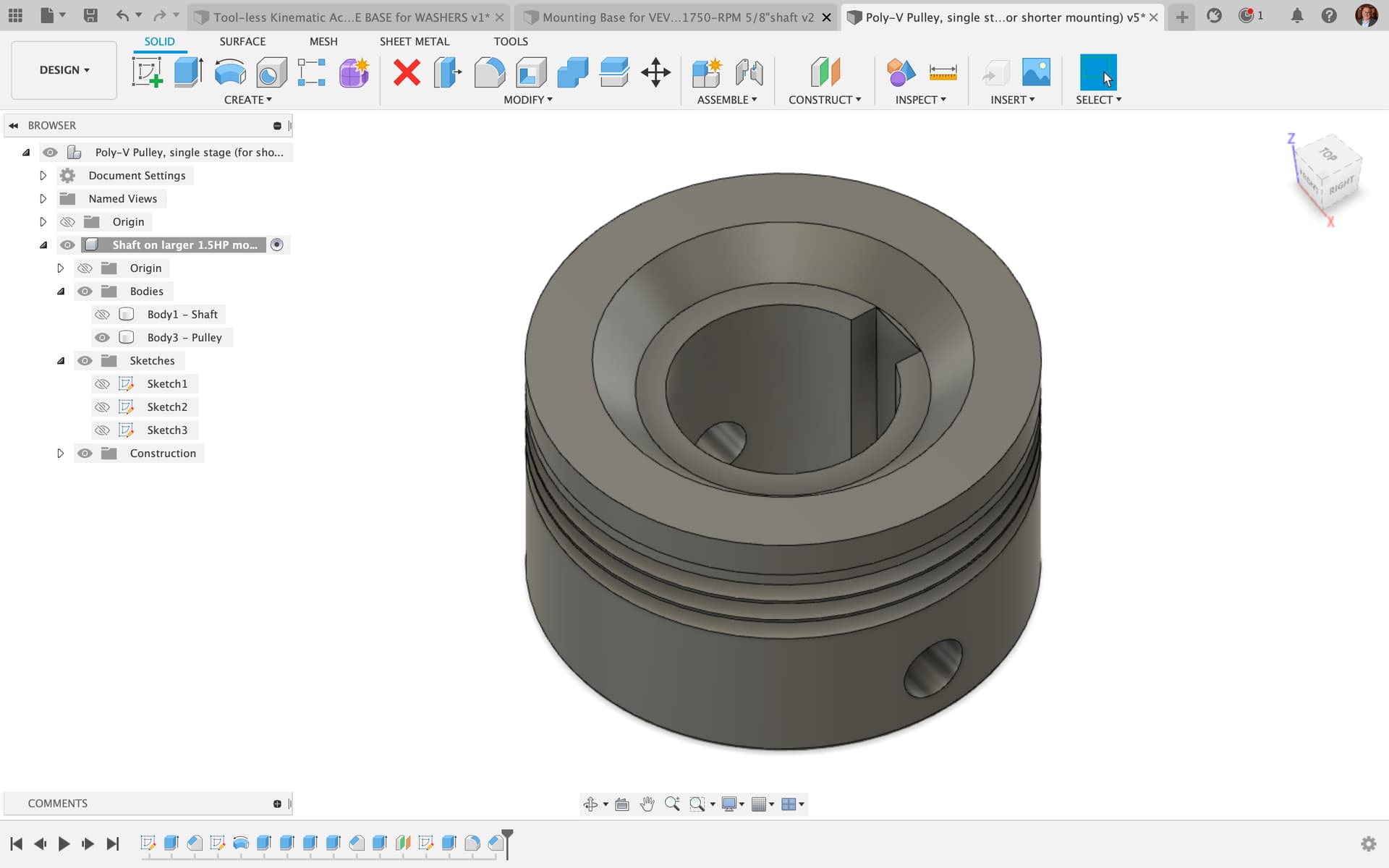Open timeline settings gear
This screenshot has width=1389, height=868.
point(1368,843)
